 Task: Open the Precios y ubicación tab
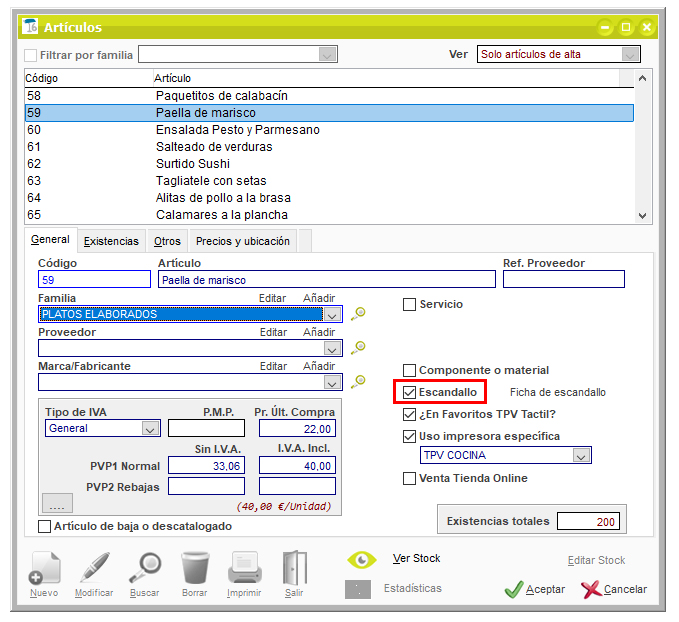[243, 241]
